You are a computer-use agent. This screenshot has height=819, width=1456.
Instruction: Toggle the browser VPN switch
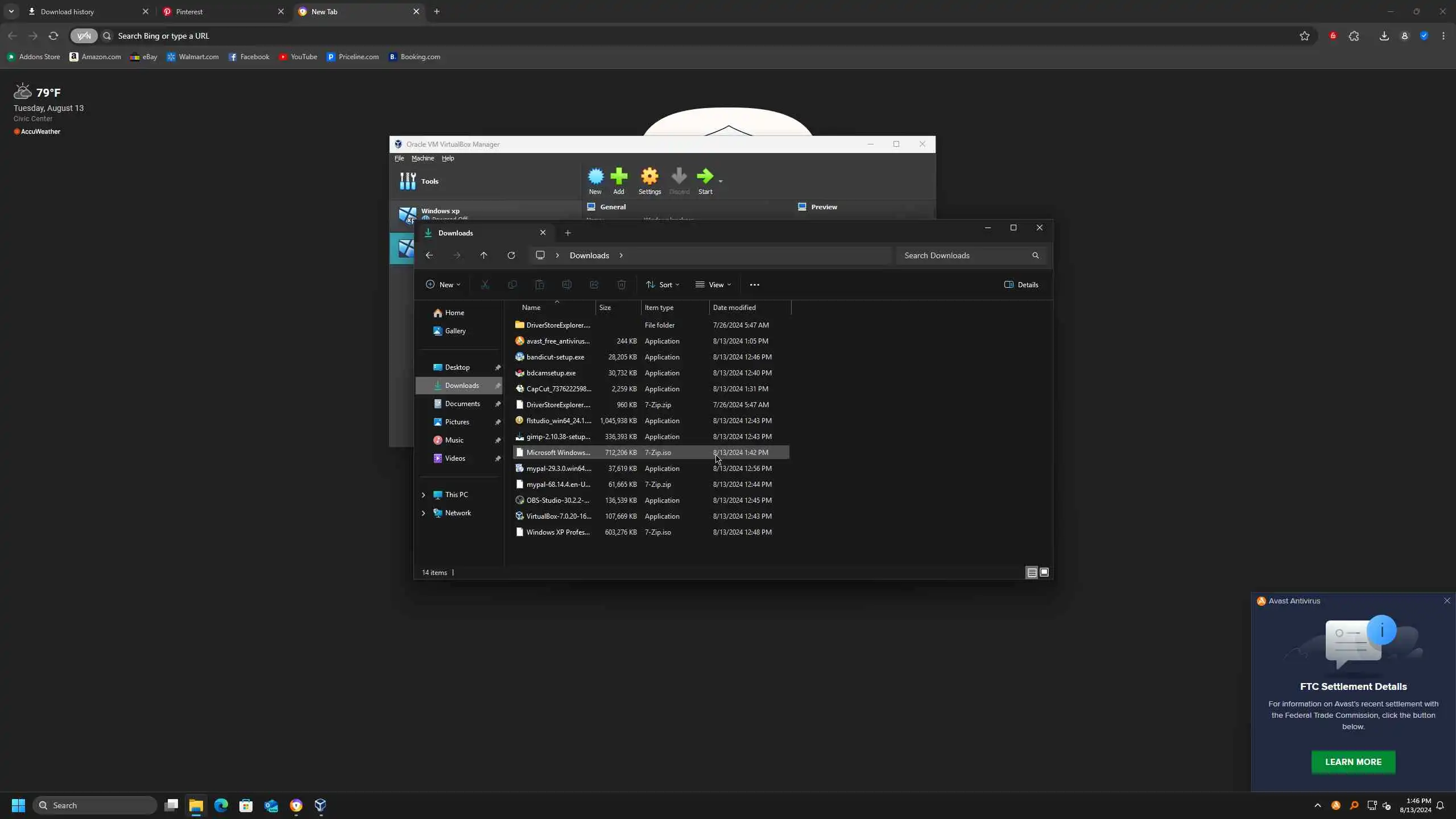tap(84, 36)
